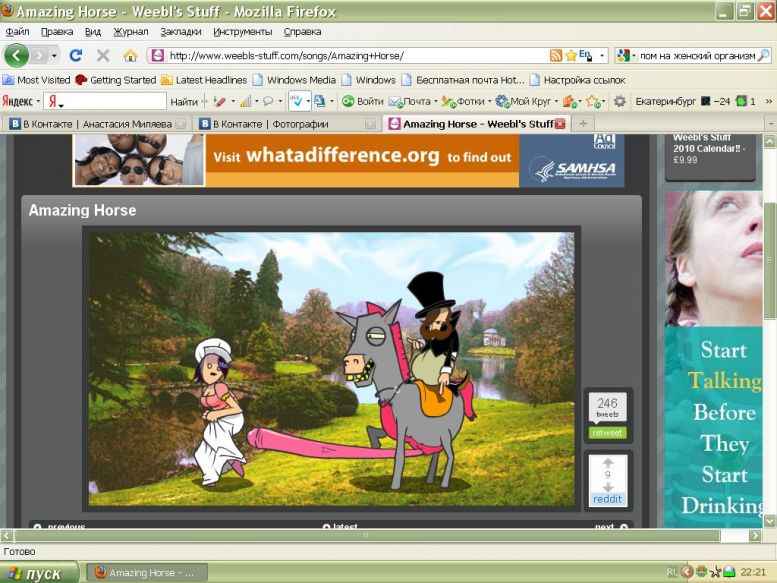Screen dimensions: 777x583
Task: Click the Start Talking Before They Start Drinking ad
Action: [x=714, y=359]
